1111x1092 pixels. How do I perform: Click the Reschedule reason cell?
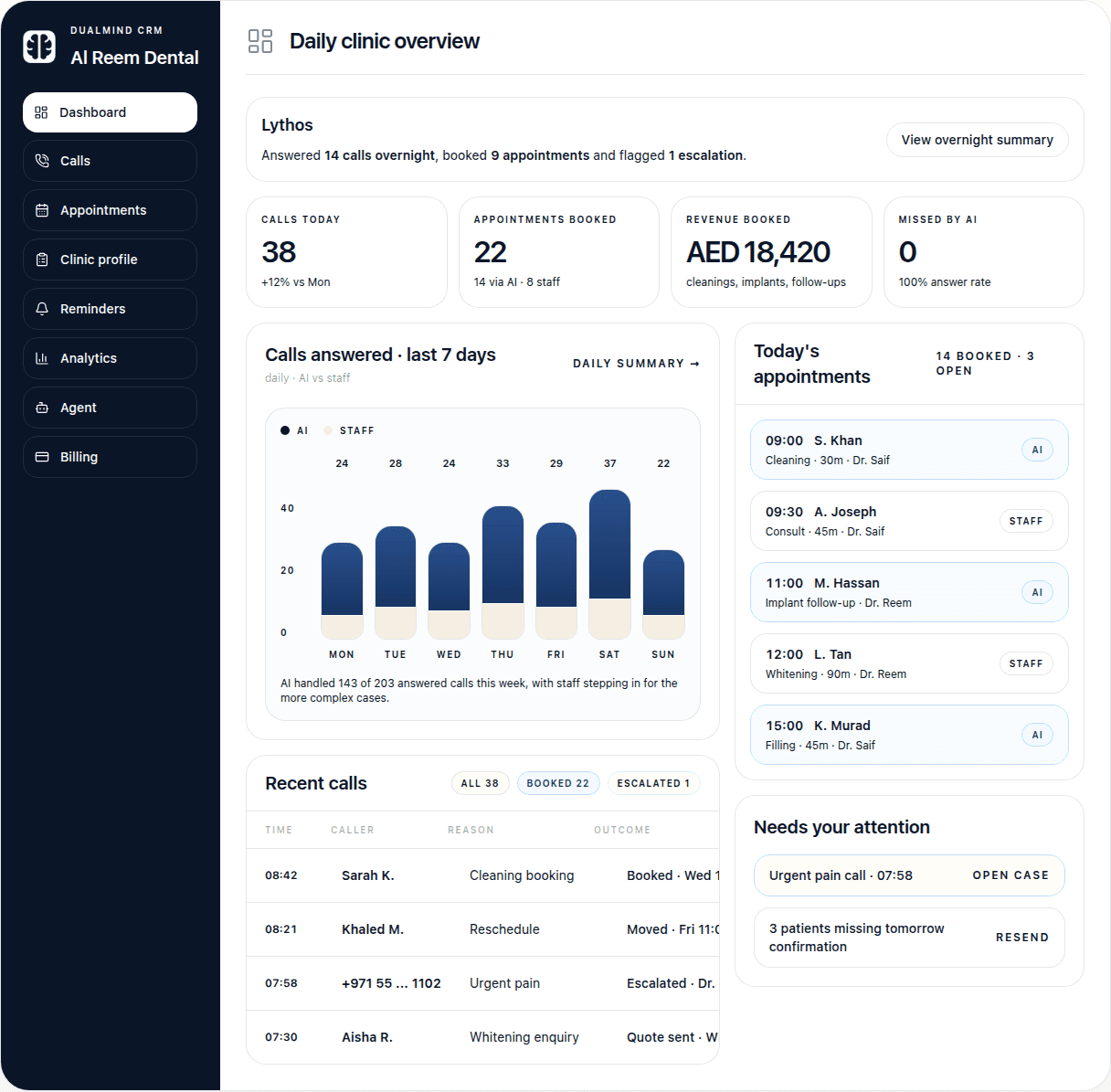pos(504,929)
